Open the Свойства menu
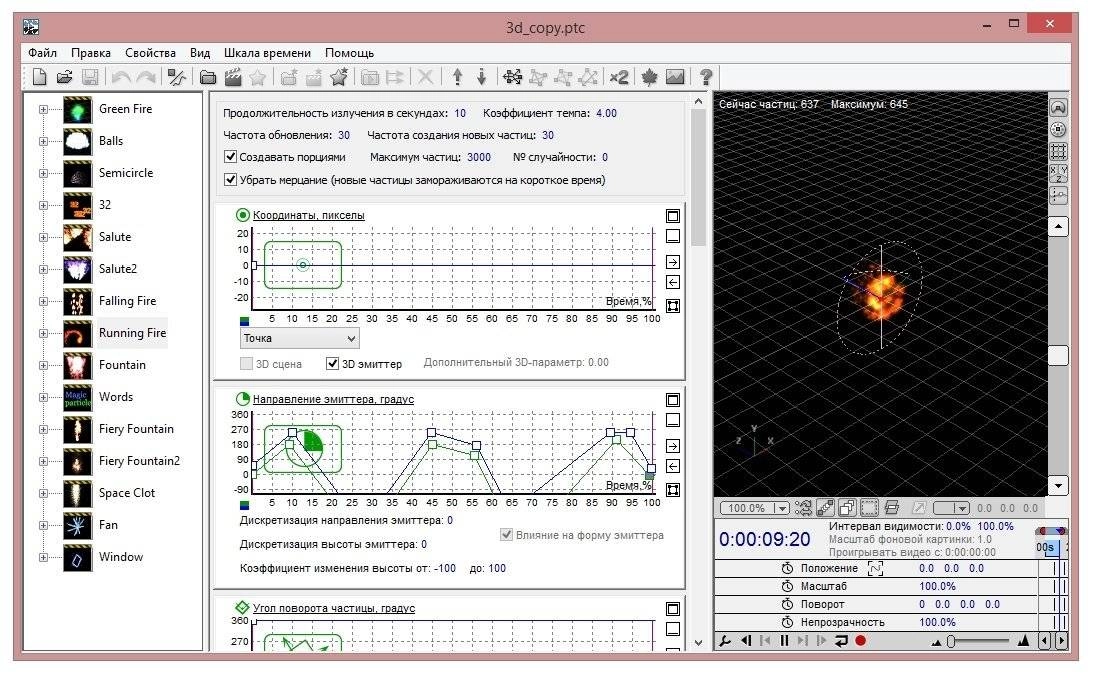Screen dimensions: 1096x680 coord(150,53)
